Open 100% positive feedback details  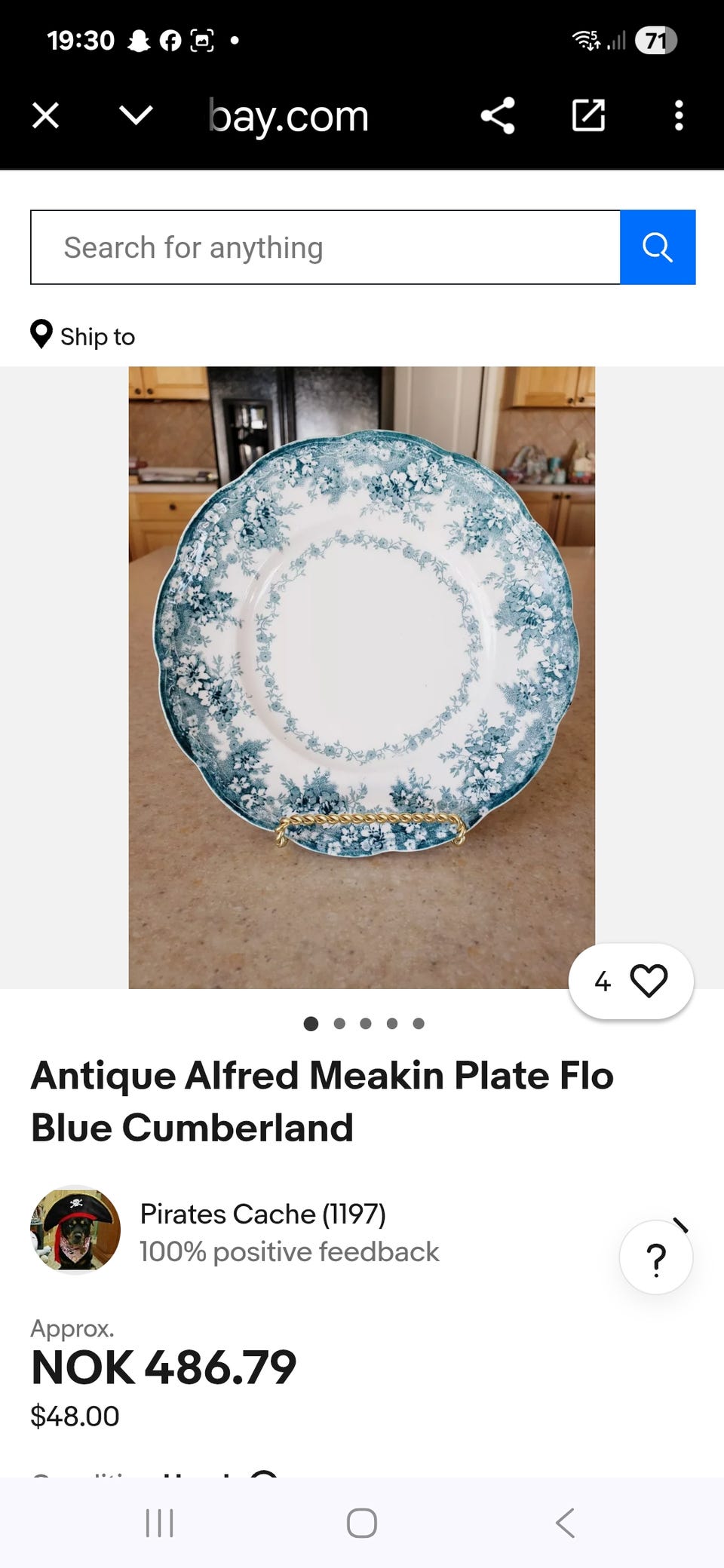[289, 1251]
